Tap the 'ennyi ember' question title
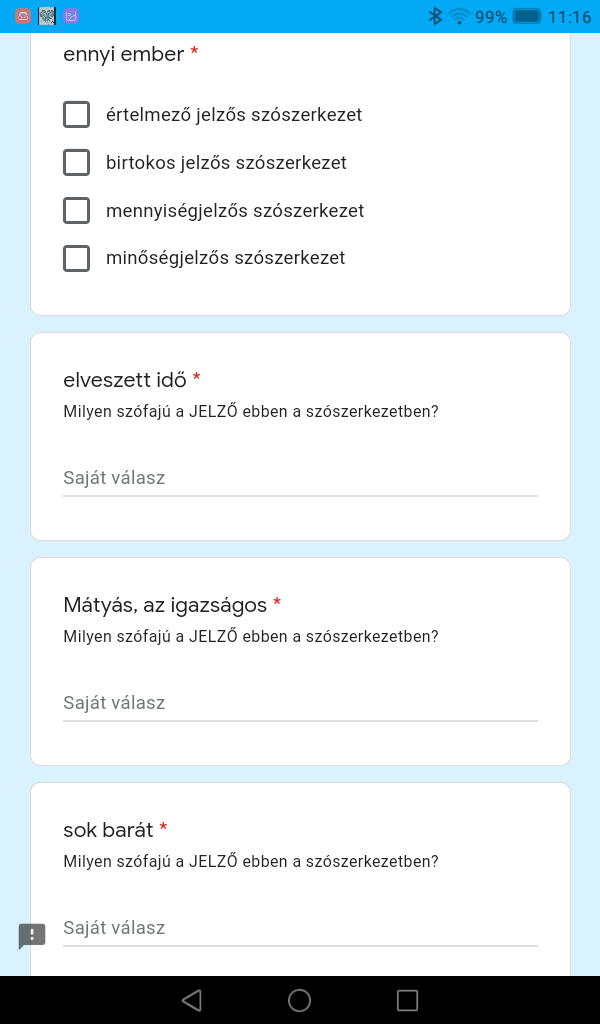The image size is (600, 1024). pos(123,54)
